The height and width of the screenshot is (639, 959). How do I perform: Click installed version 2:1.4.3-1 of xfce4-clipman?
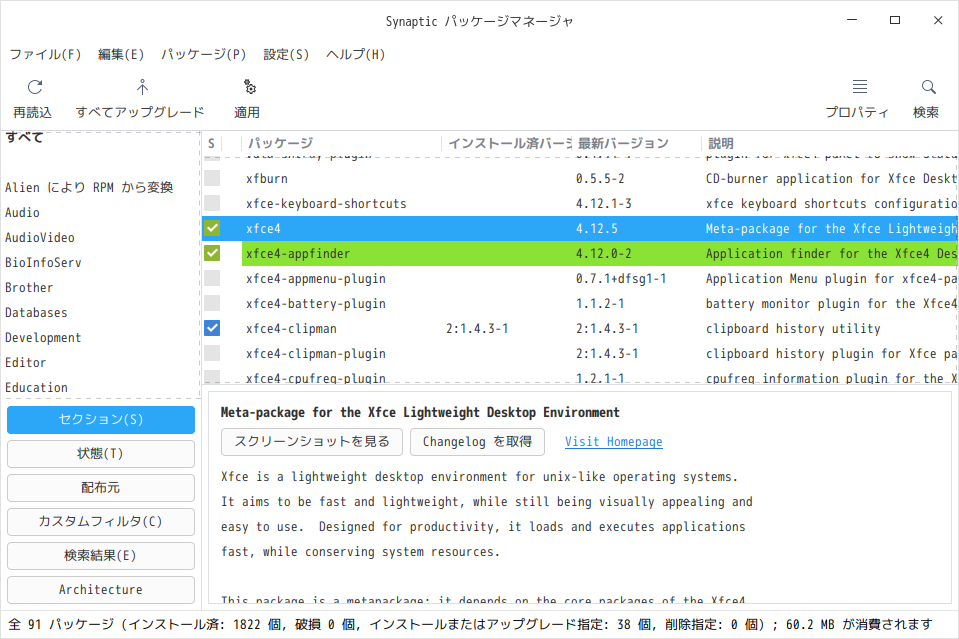(477, 329)
